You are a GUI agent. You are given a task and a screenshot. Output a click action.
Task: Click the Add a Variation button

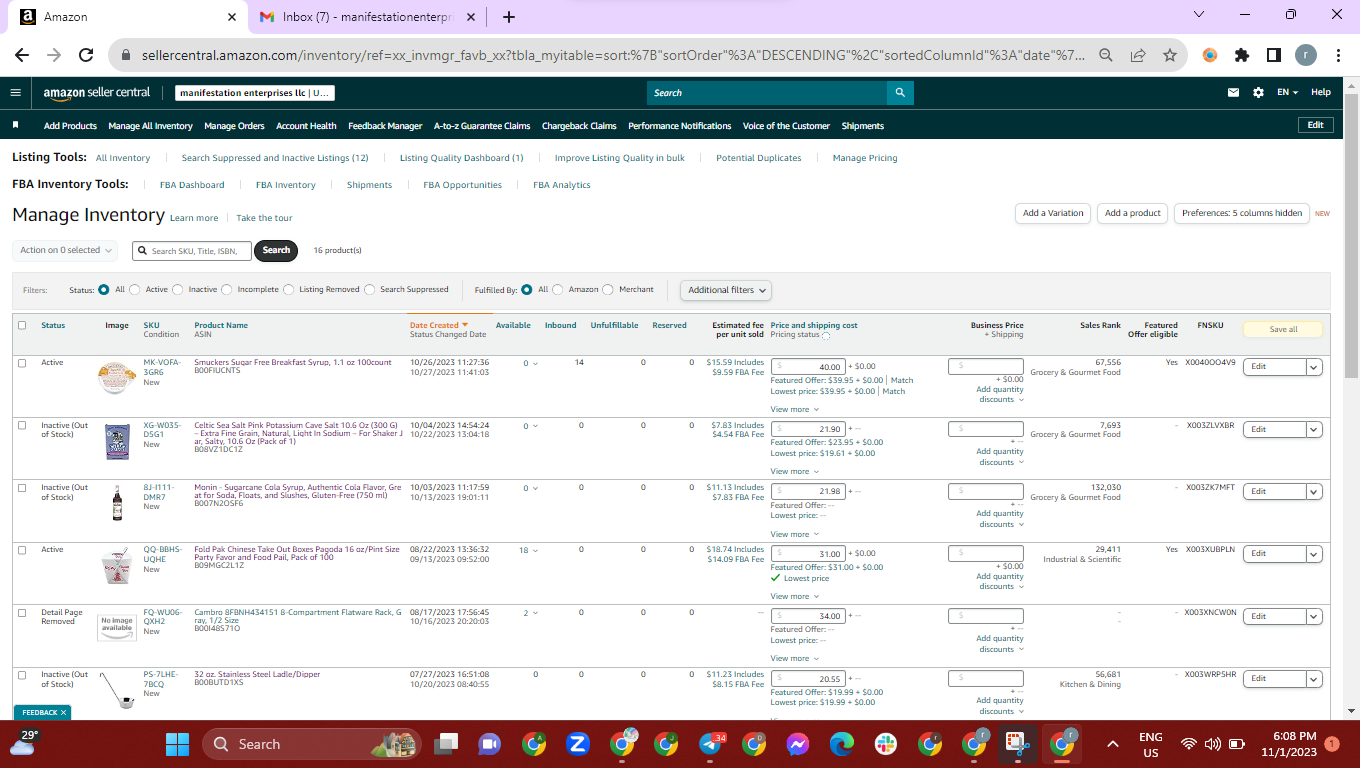pyautogui.click(x=1053, y=213)
